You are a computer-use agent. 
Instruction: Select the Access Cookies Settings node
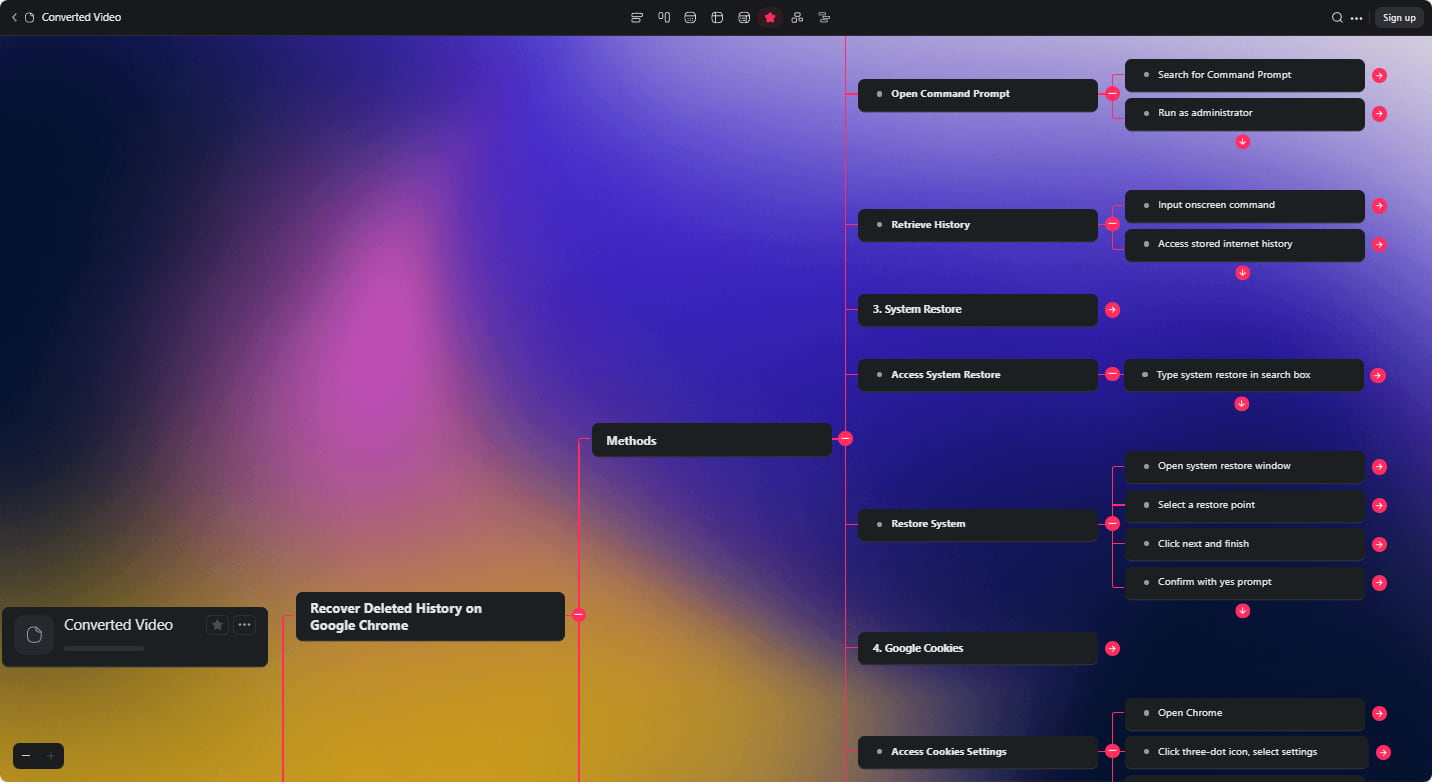pos(978,752)
